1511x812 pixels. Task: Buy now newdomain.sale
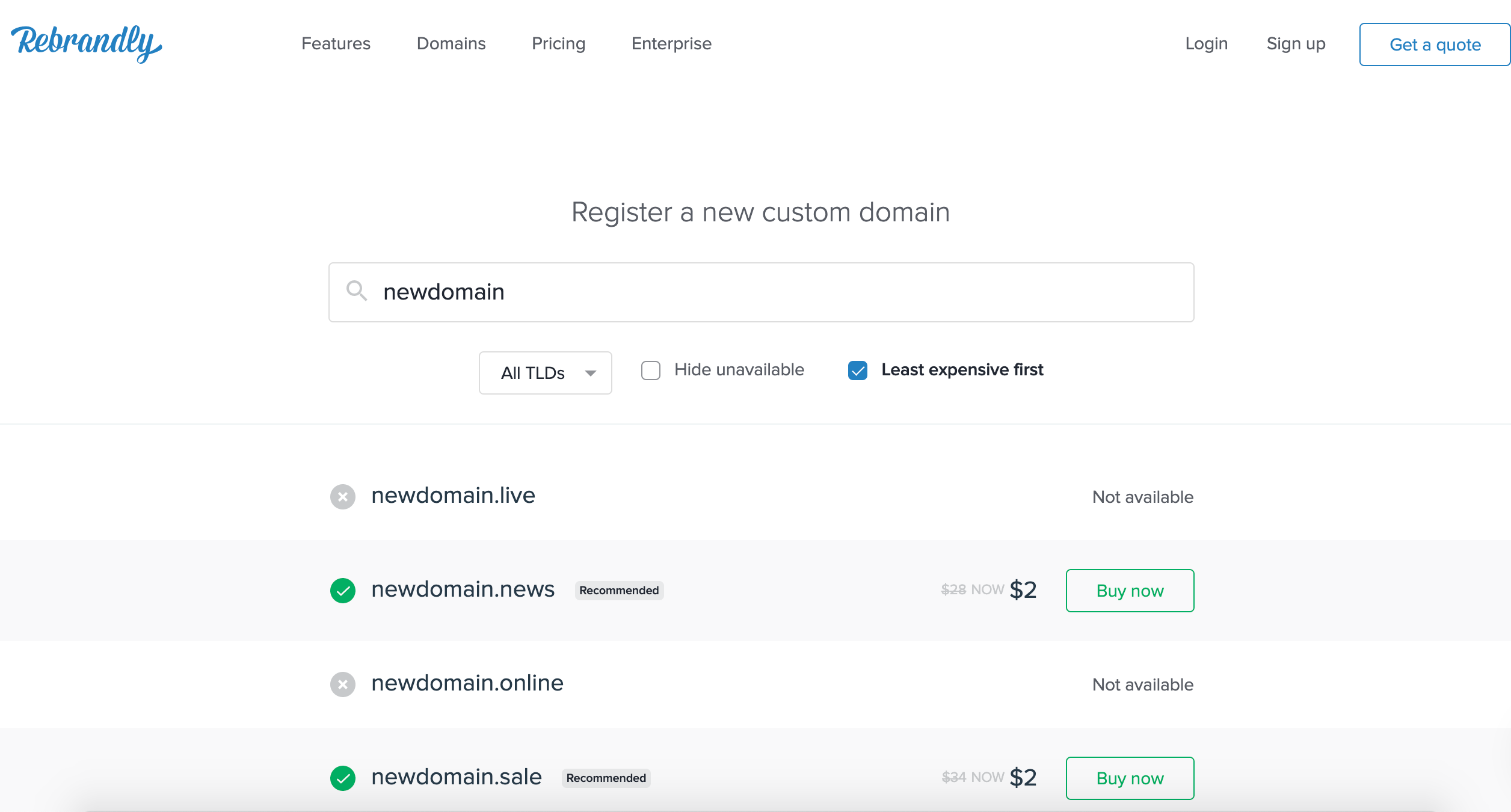coord(1130,778)
